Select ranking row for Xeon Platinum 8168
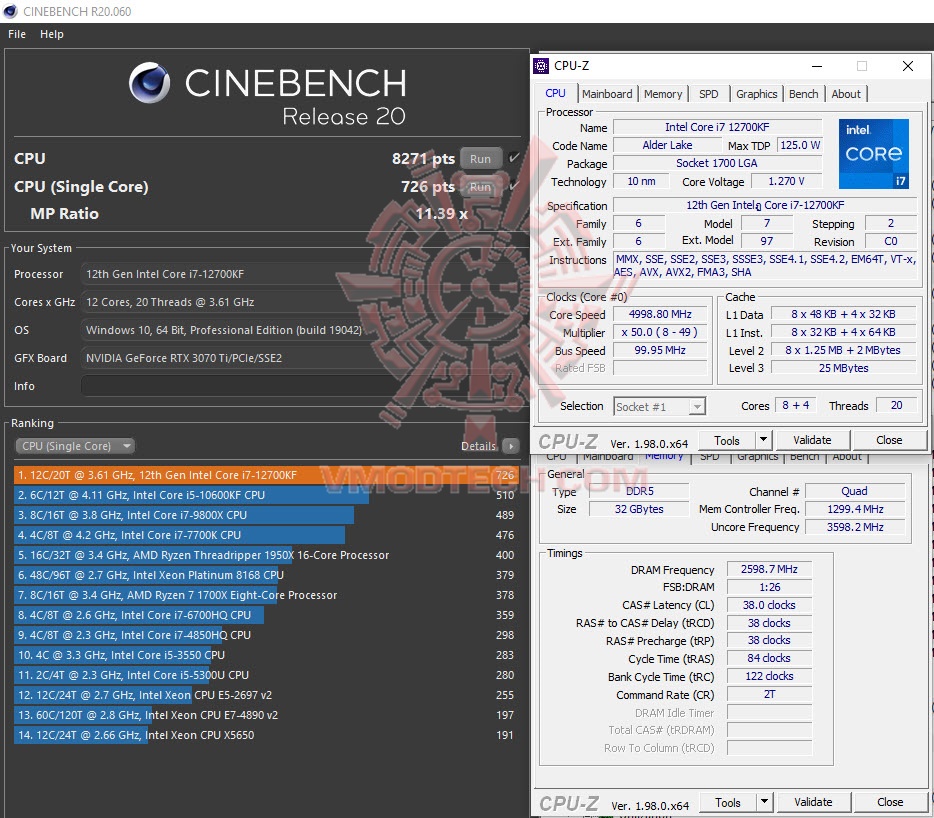 click(x=266, y=575)
